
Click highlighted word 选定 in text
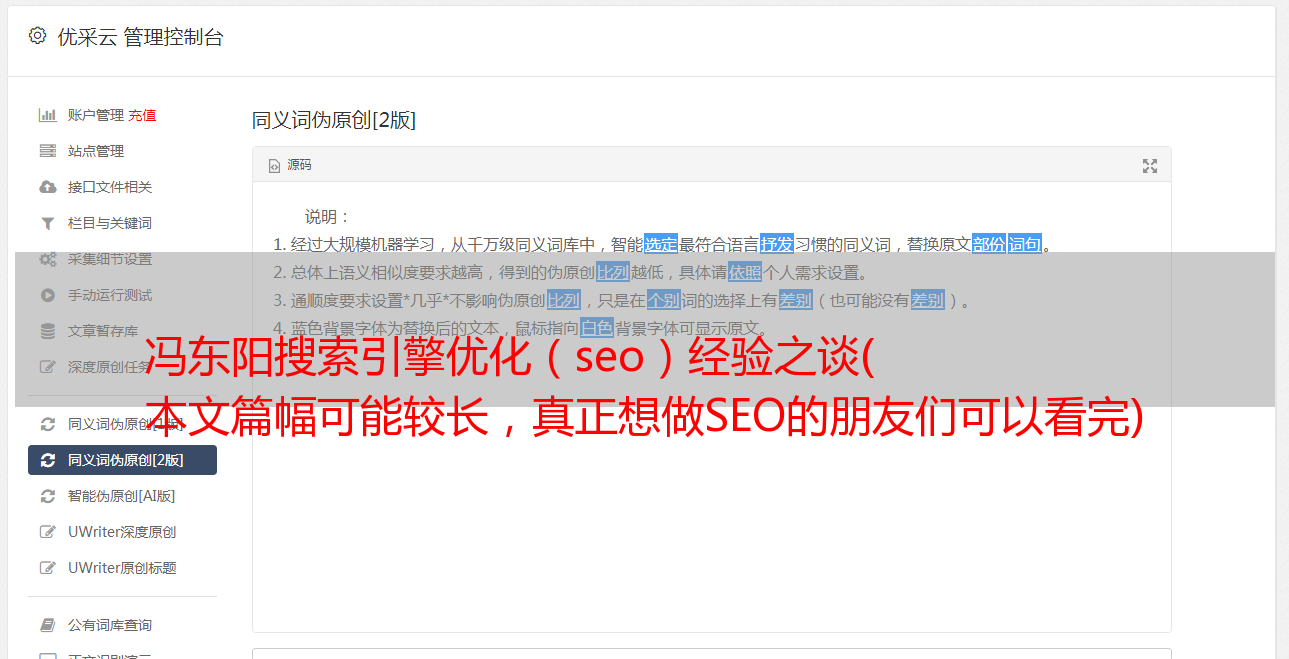point(661,244)
